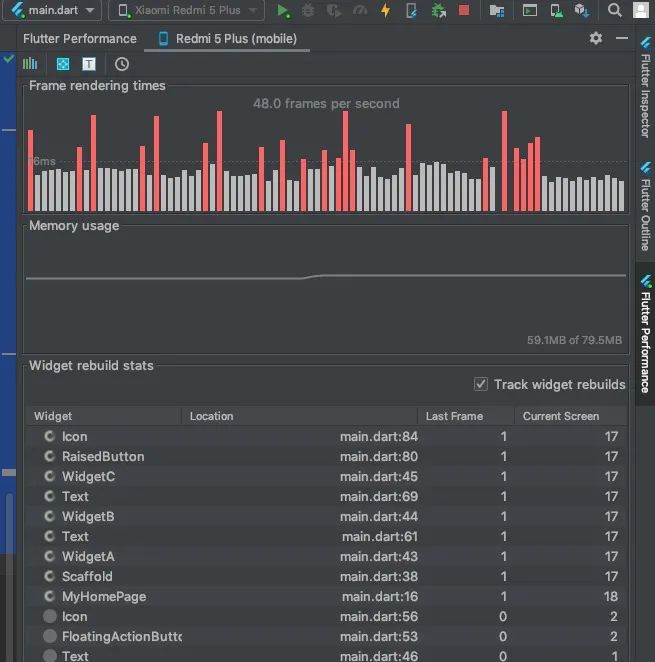Toggle the repaint rainbow icon
This screenshot has width=655, height=662.
62,64
